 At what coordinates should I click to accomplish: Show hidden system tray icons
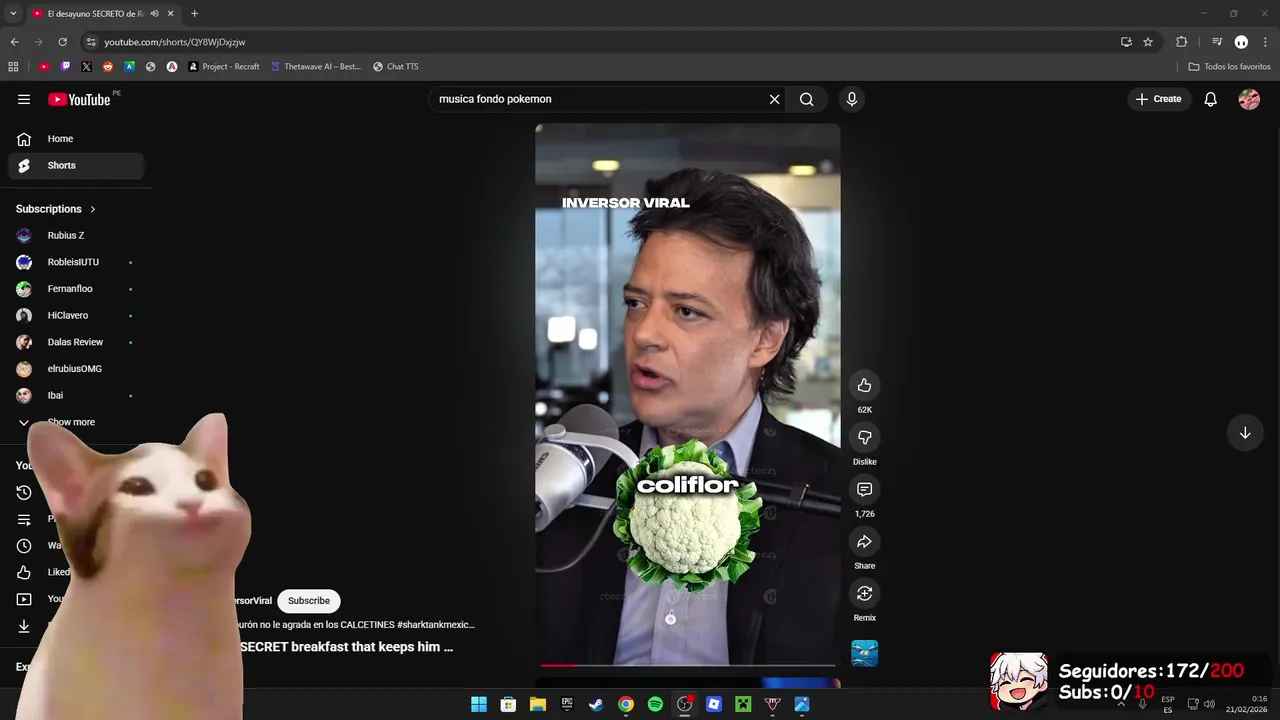point(1120,704)
